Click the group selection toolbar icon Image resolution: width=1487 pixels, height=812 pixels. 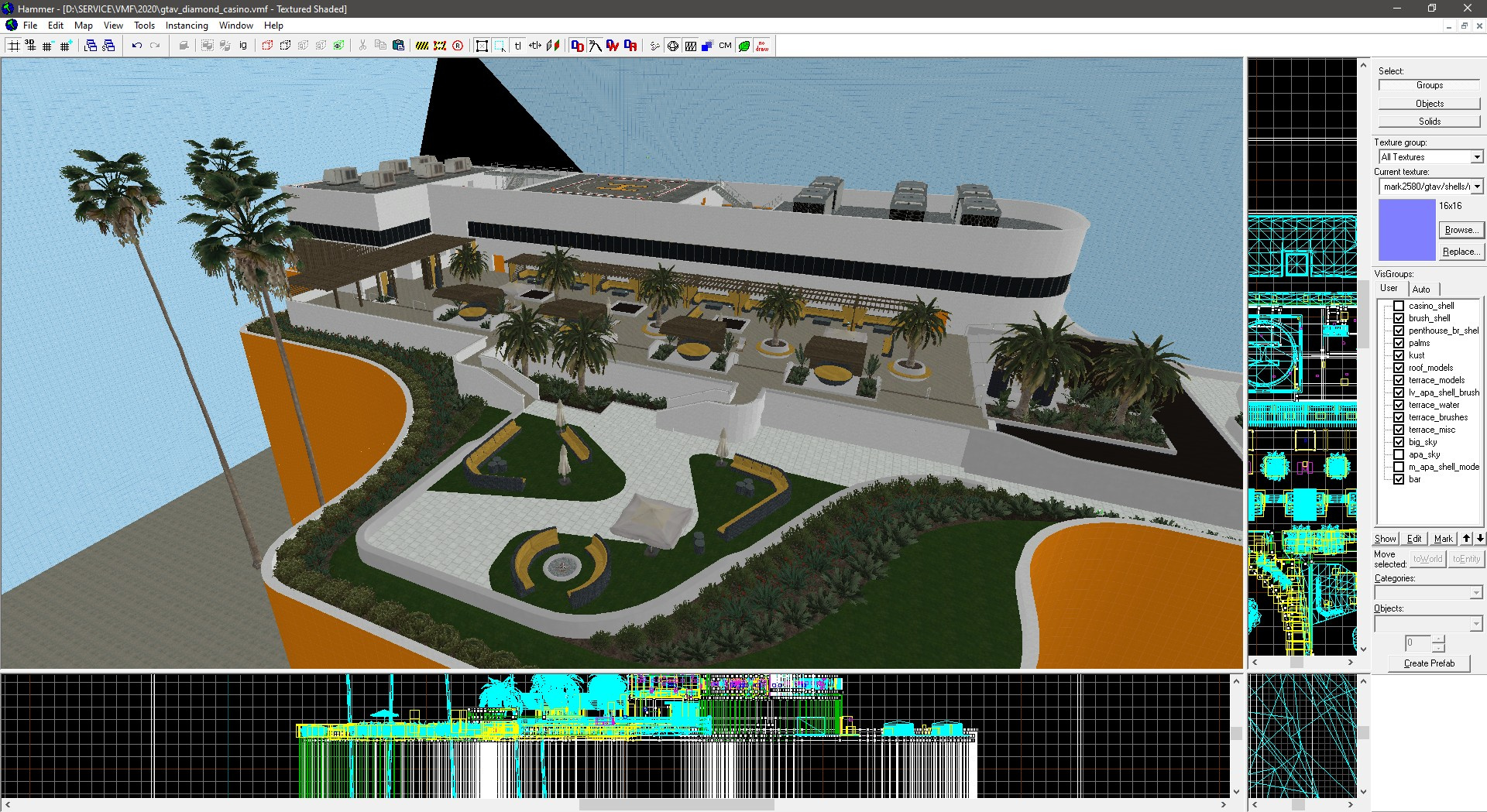pyautogui.click(x=208, y=46)
